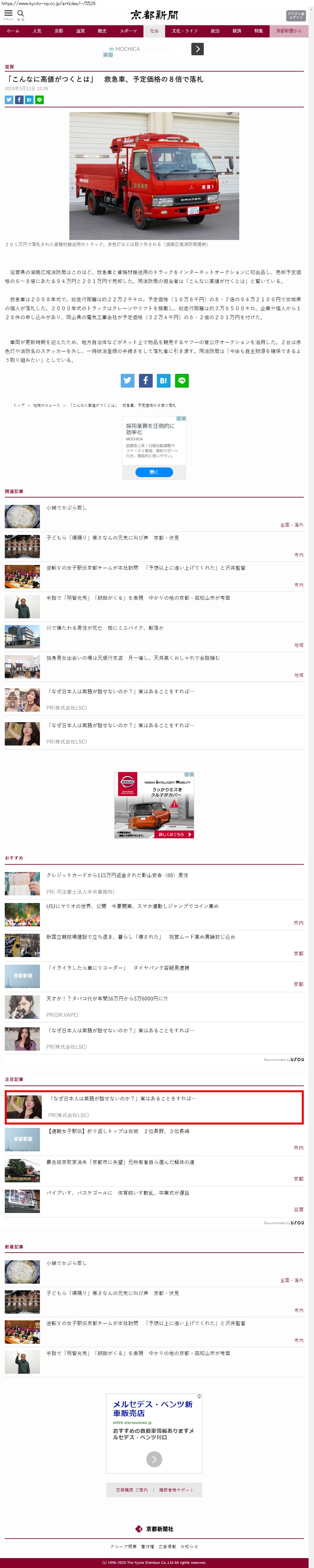Click the MOCHICA ad's right arrow button
The image size is (314, 1568).
click(197, 49)
